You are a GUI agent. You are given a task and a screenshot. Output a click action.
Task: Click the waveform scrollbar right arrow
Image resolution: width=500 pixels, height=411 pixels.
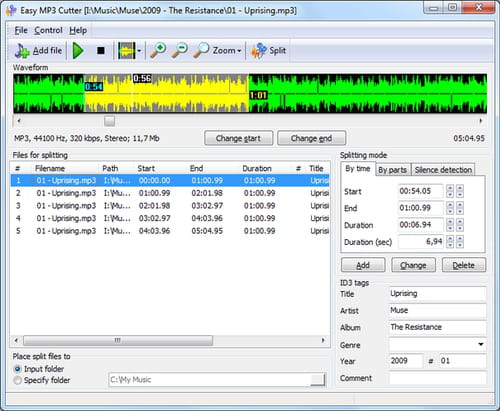(481, 121)
